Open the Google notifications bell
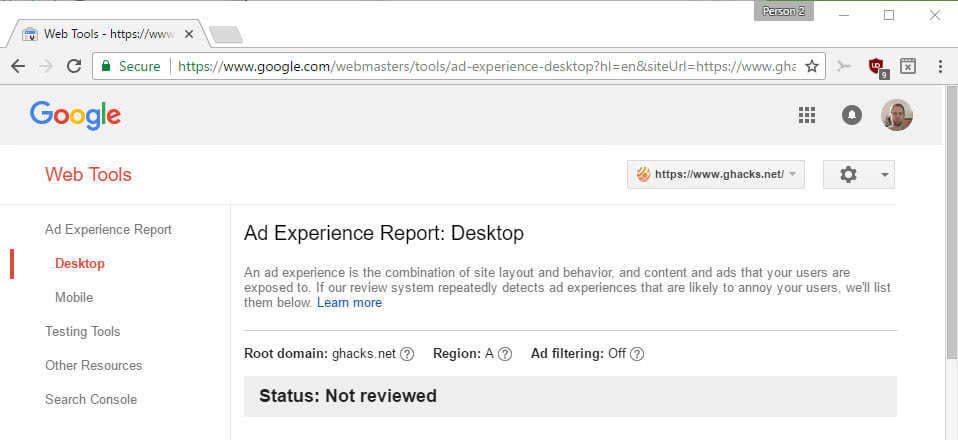Screen dimensions: 958x440 click(x=852, y=115)
